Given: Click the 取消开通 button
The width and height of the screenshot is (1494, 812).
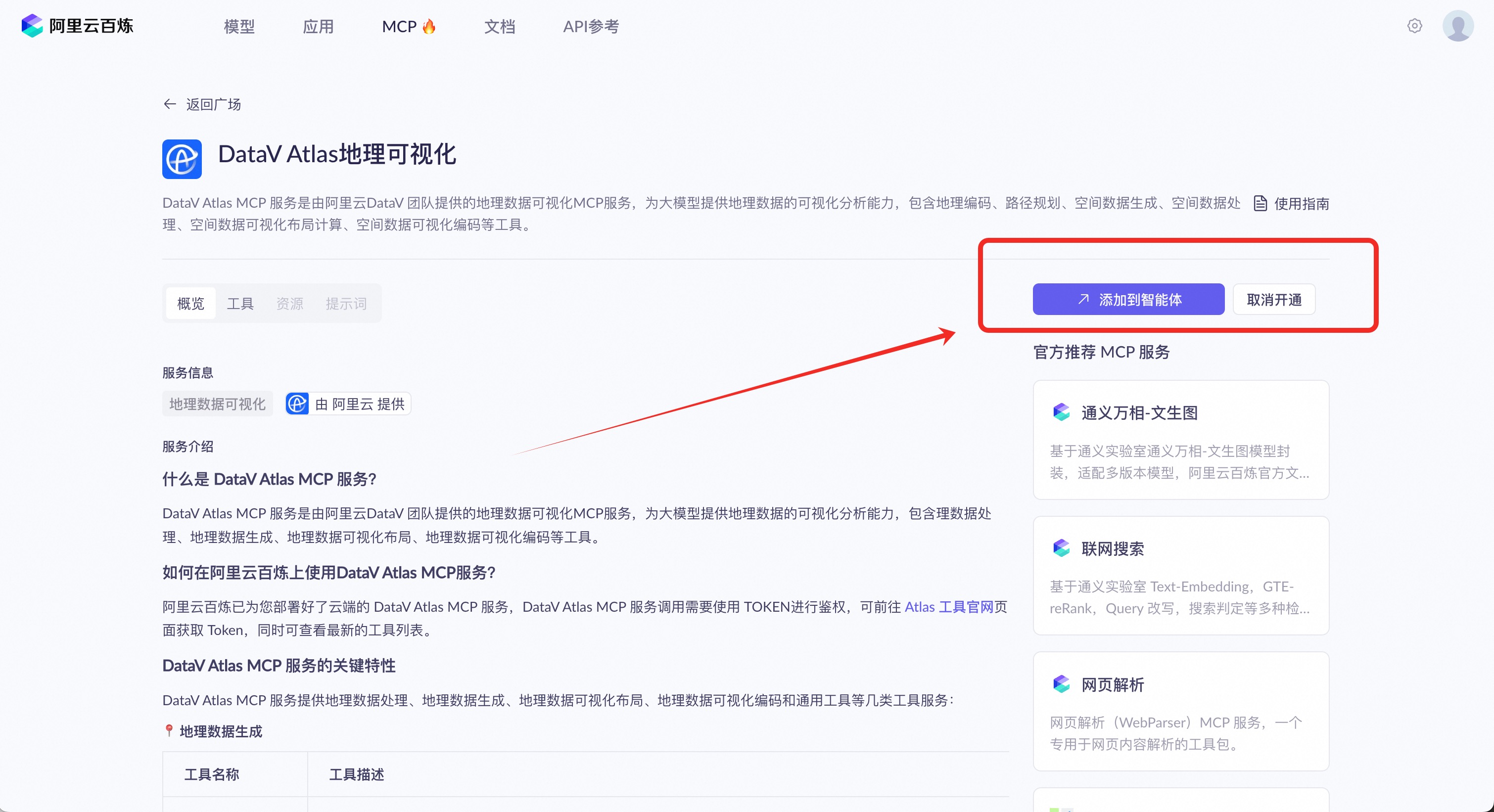Looking at the screenshot, I should click(1274, 300).
